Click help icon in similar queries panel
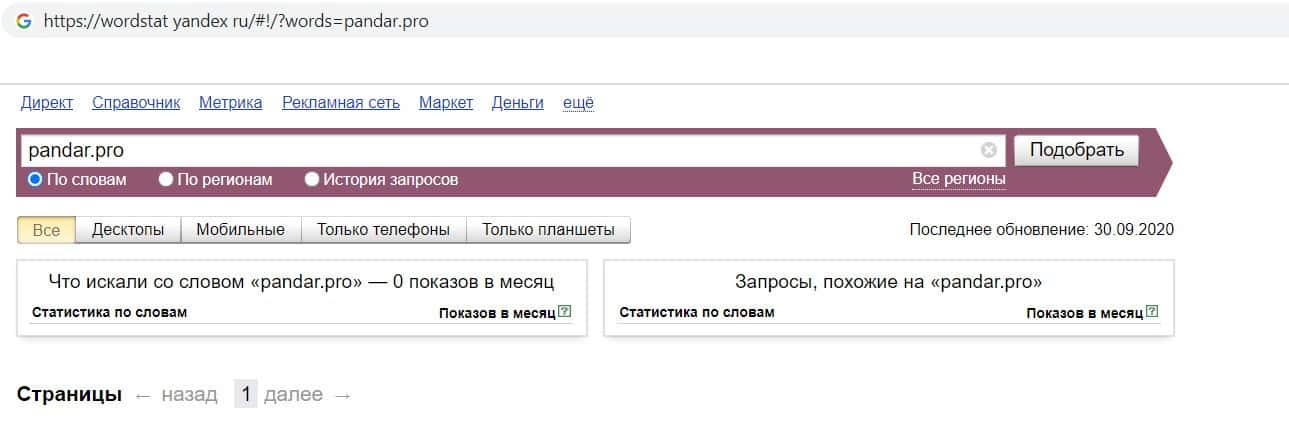The image size is (1289, 444). point(1152,312)
